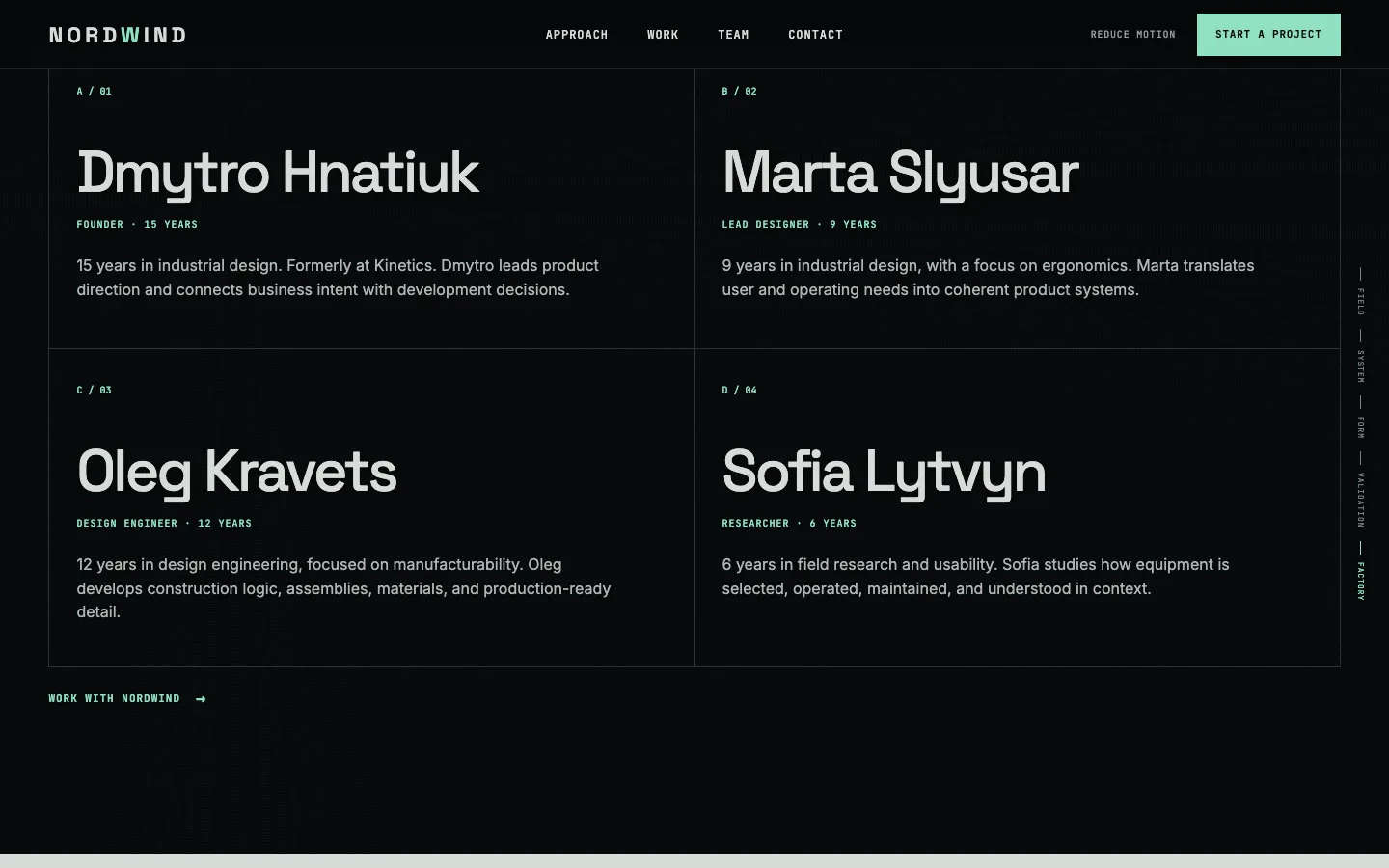Click the highlighted Factory side marker
This screenshot has width=1389, height=868.
1360,582
